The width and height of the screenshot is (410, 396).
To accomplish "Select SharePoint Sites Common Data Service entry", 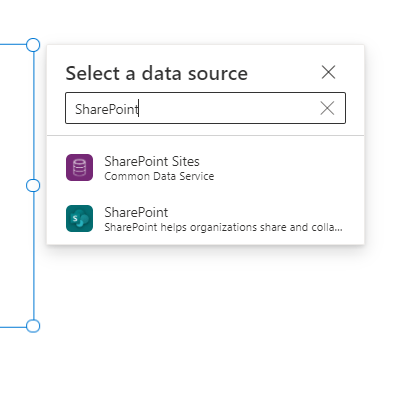I will tap(205, 168).
